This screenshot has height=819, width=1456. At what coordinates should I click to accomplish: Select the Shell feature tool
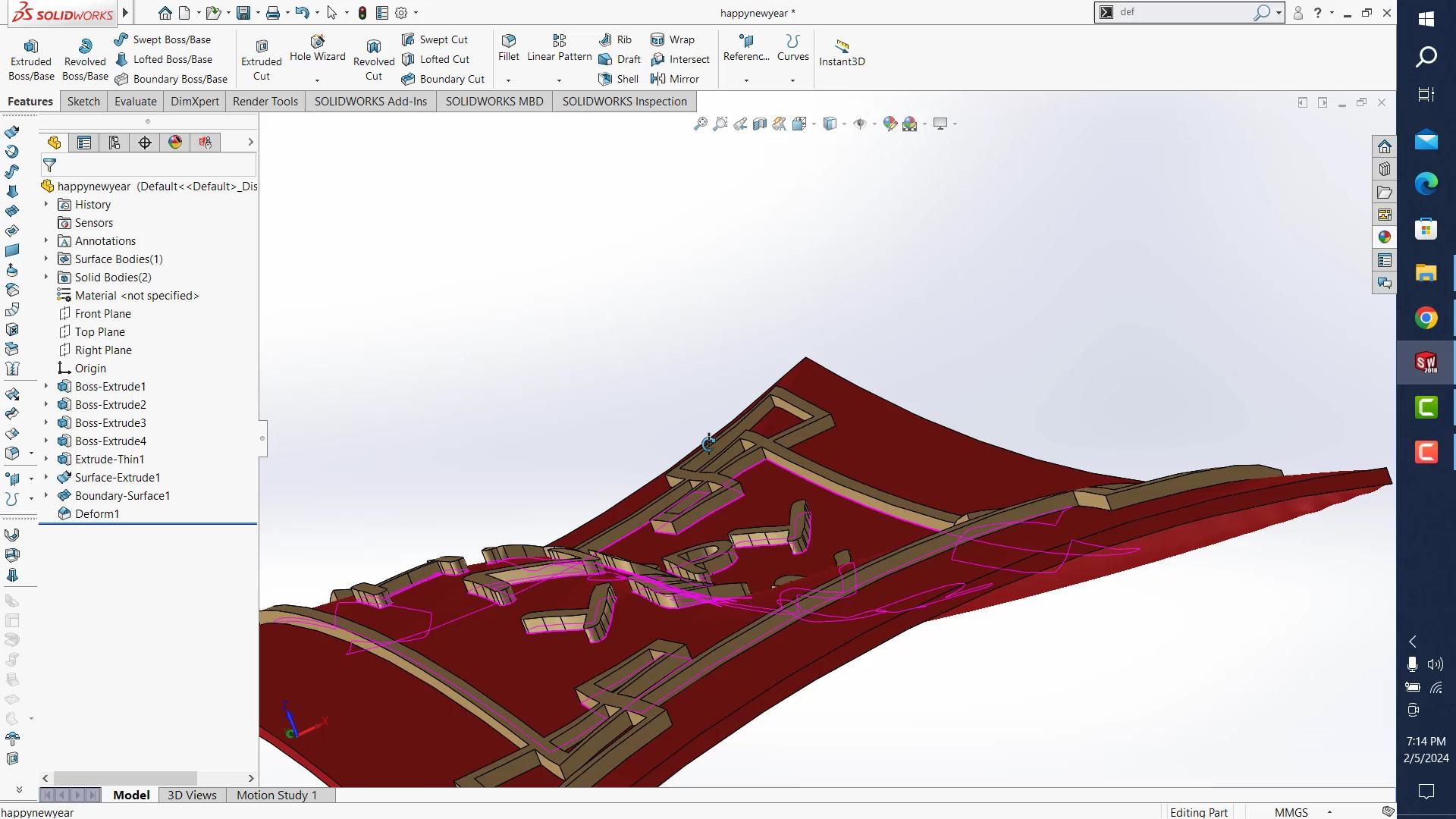click(619, 79)
